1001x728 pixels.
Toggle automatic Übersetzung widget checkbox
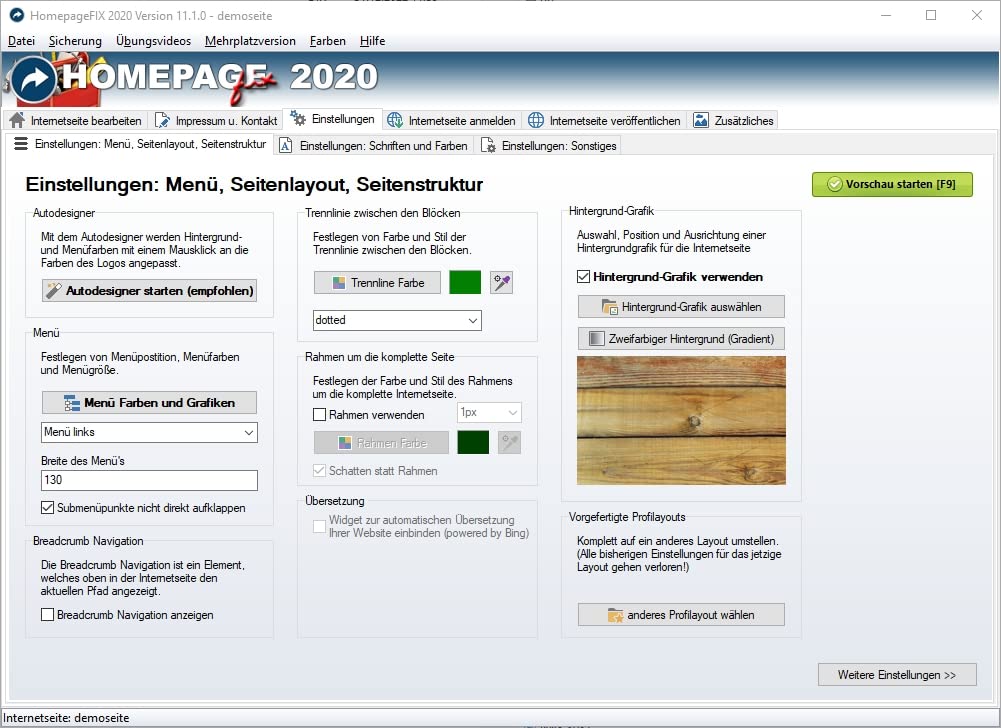pos(320,526)
